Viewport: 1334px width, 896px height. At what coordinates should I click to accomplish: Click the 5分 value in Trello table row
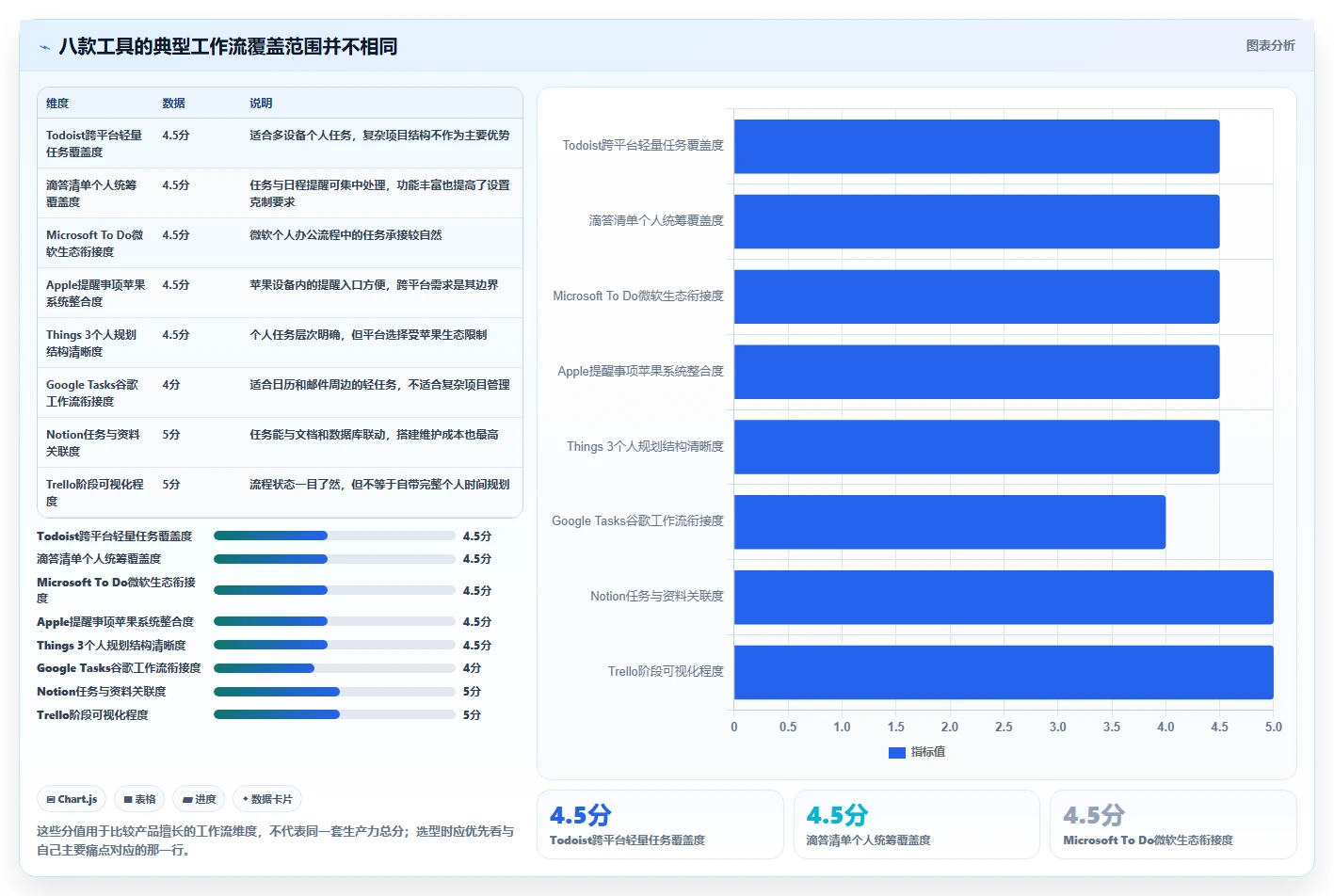pos(171,485)
